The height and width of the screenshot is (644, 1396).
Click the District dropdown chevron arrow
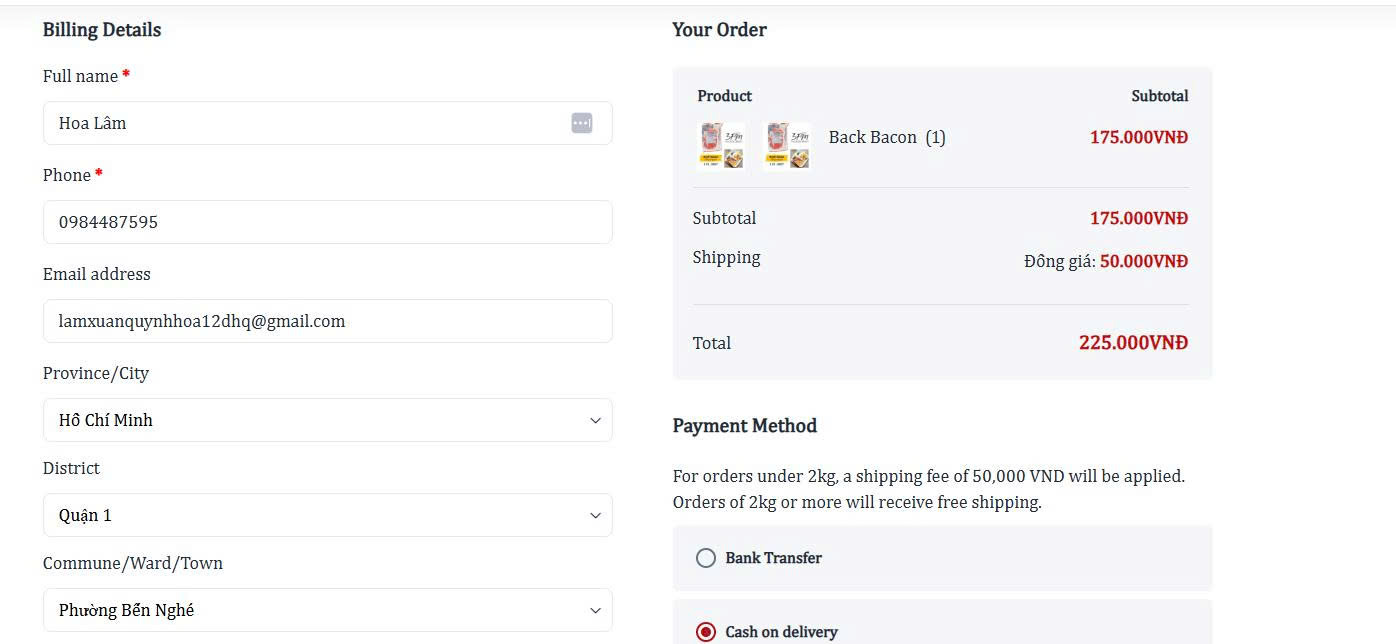click(x=595, y=515)
